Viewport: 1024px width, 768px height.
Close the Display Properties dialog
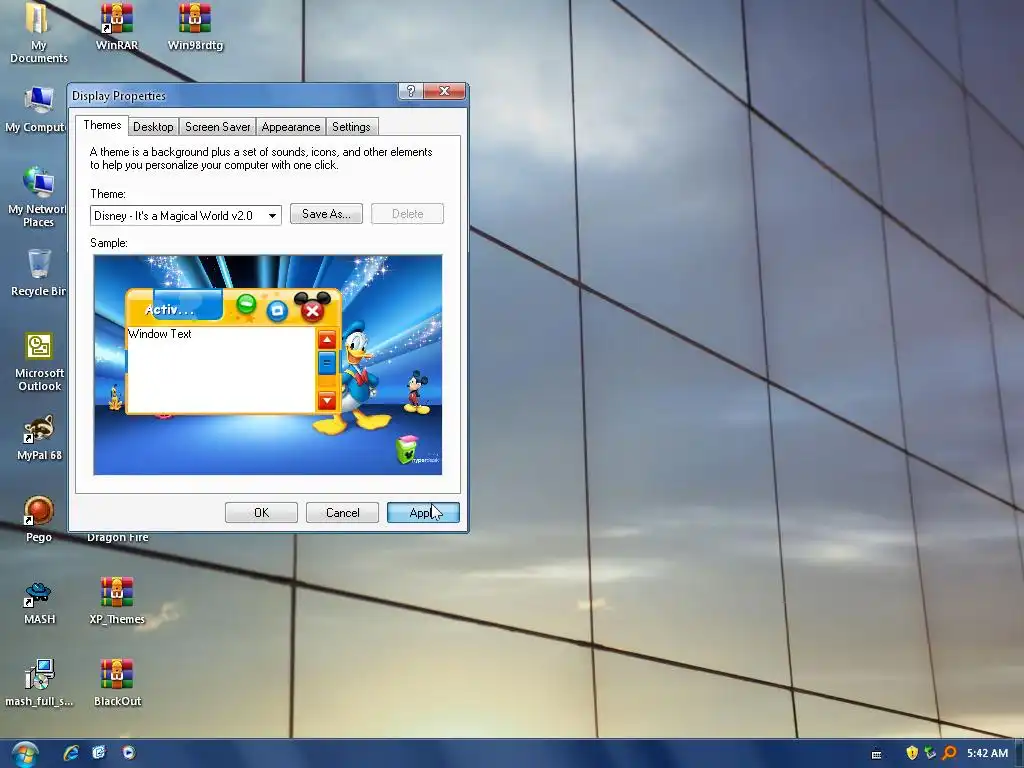click(444, 91)
